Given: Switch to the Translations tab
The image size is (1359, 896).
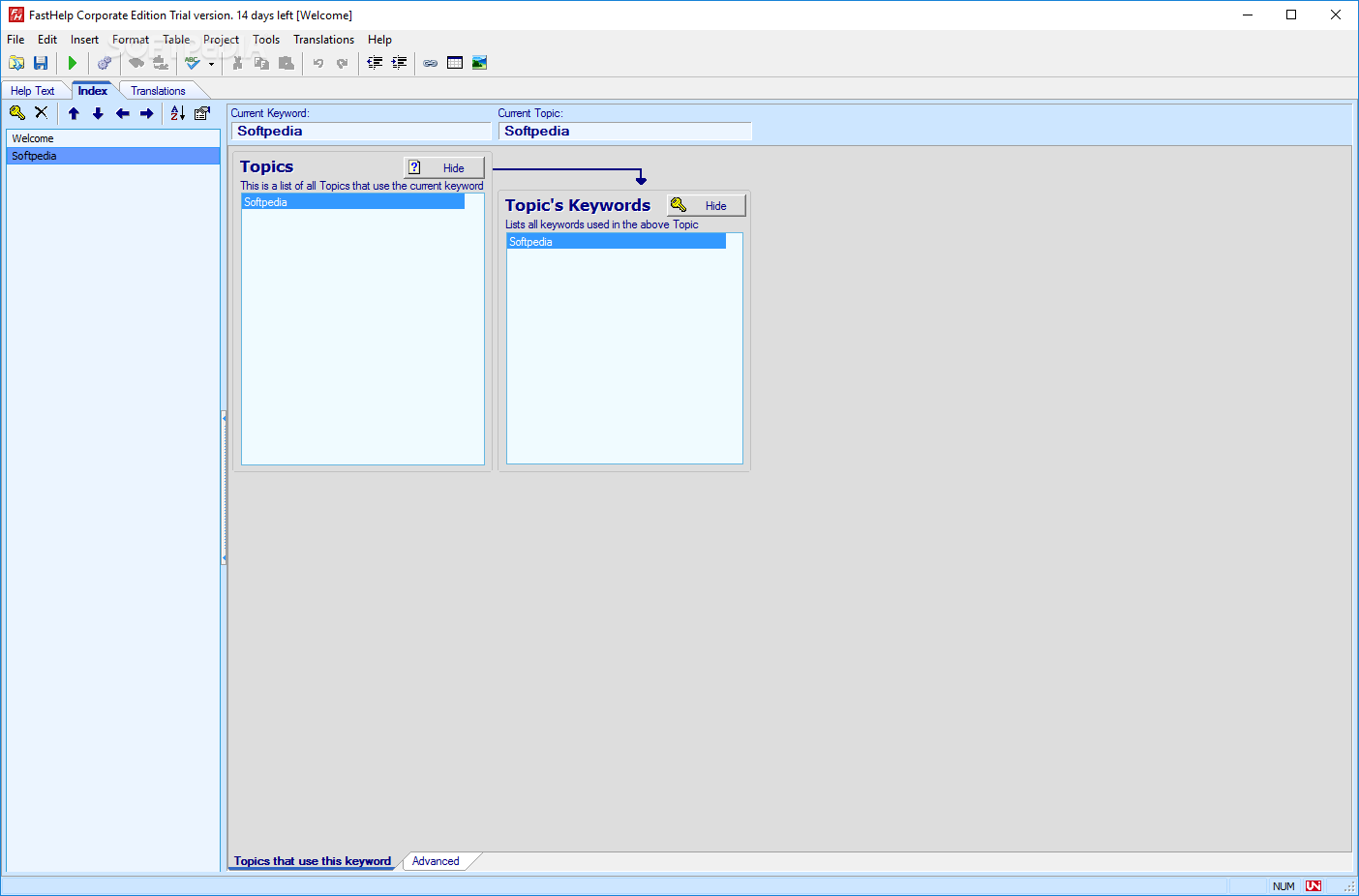Looking at the screenshot, I should coord(158,91).
